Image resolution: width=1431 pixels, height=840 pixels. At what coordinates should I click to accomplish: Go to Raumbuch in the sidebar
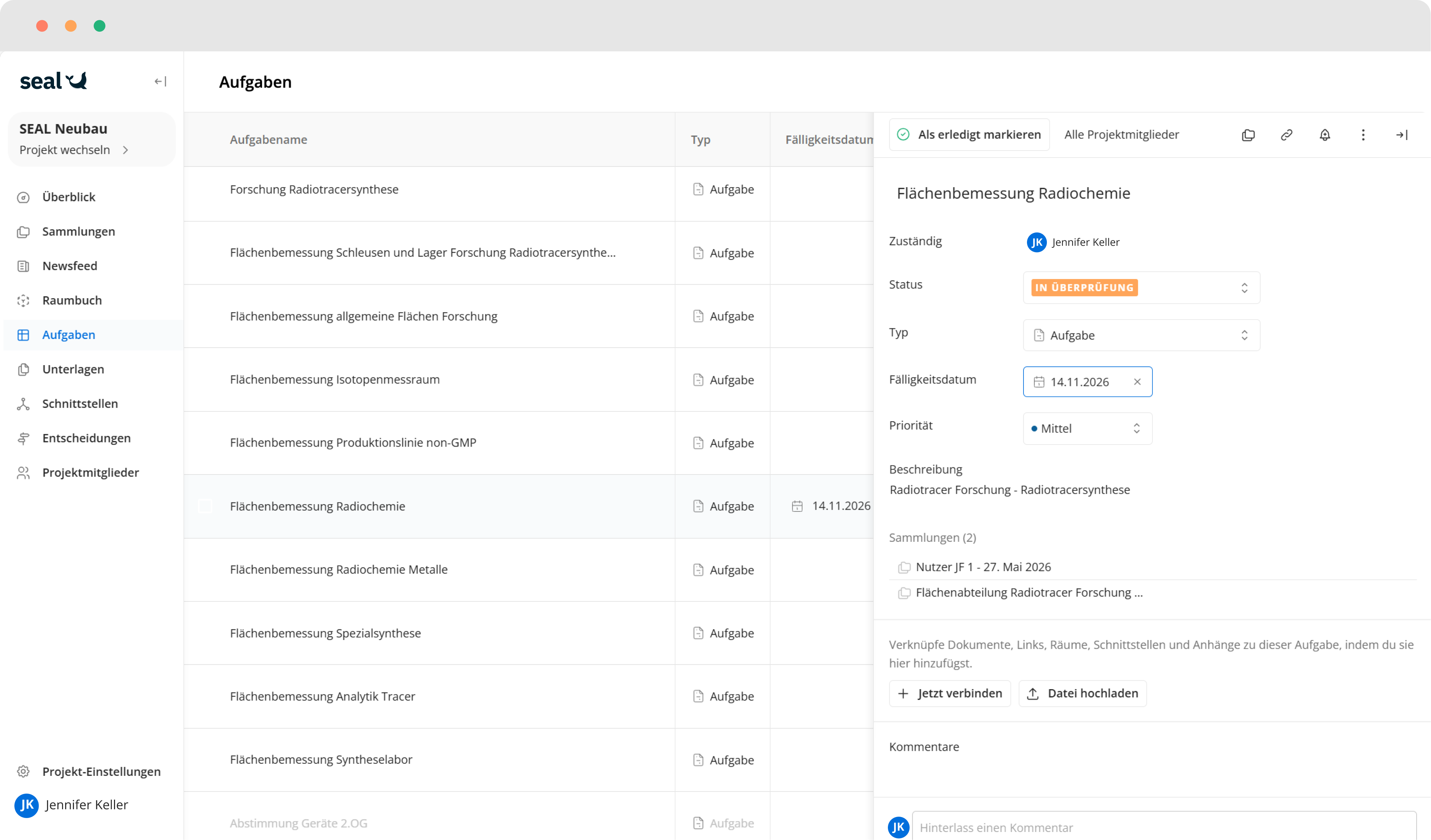pos(72,300)
